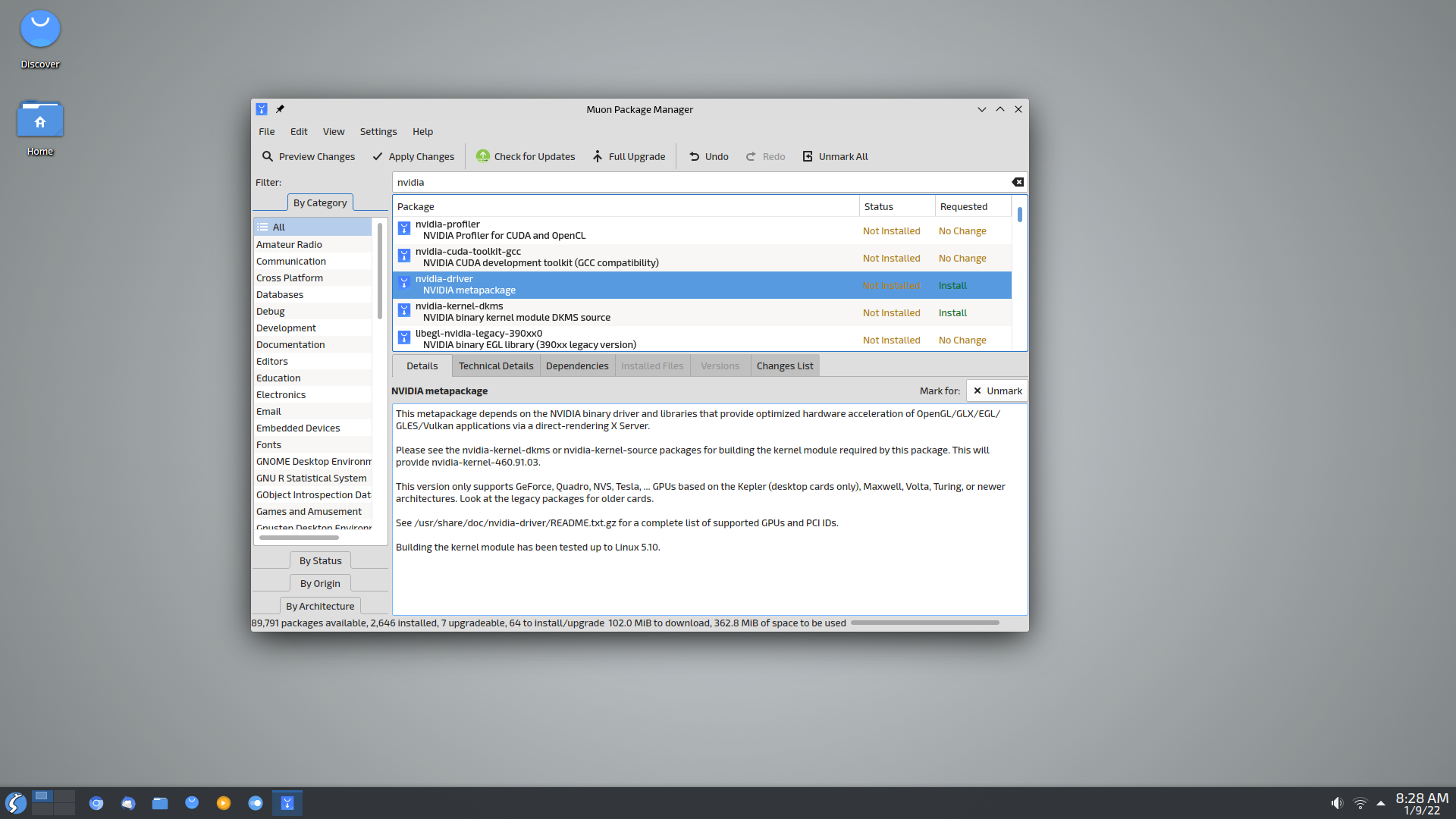Viewport: 1456px width, 819px height.
Task: Click the Apply Changes checkmark icon
Action: 378,156
